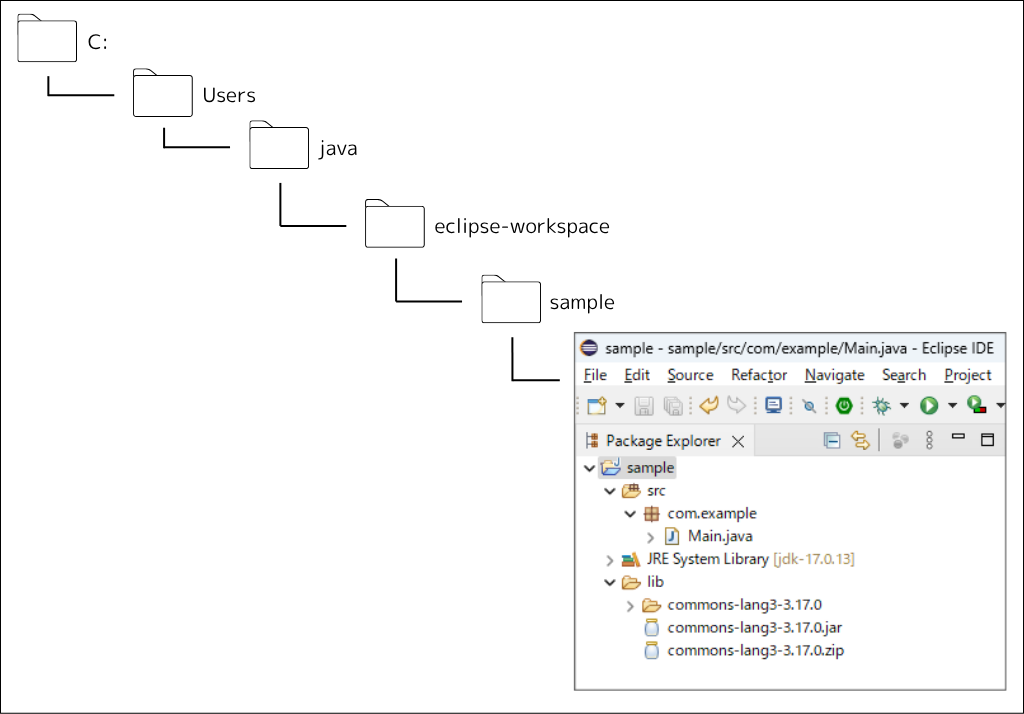
Task: Open the Refactor menu
Action: coord(759,375)
